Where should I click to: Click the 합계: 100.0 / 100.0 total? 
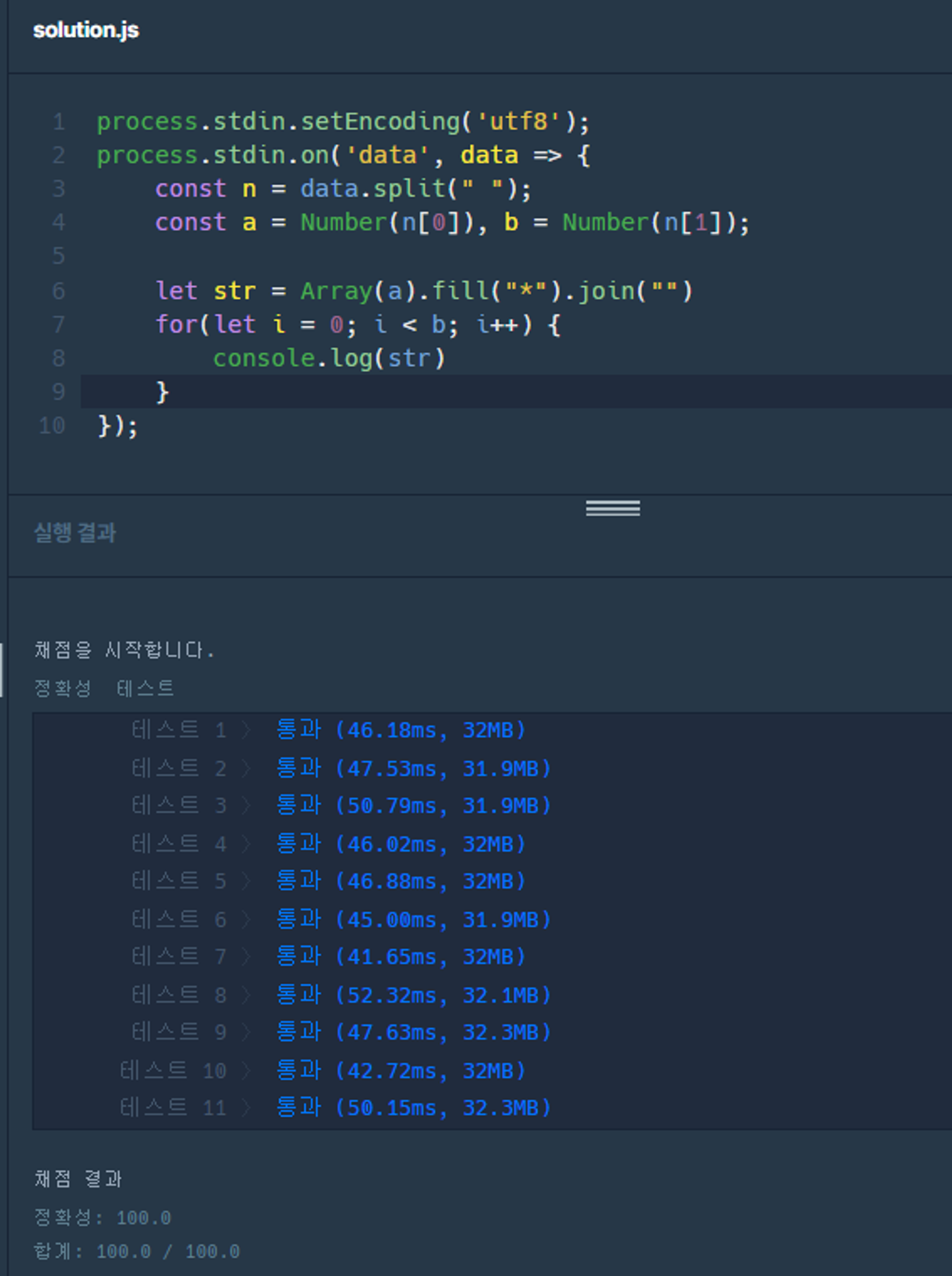(x=136, y=1250)
